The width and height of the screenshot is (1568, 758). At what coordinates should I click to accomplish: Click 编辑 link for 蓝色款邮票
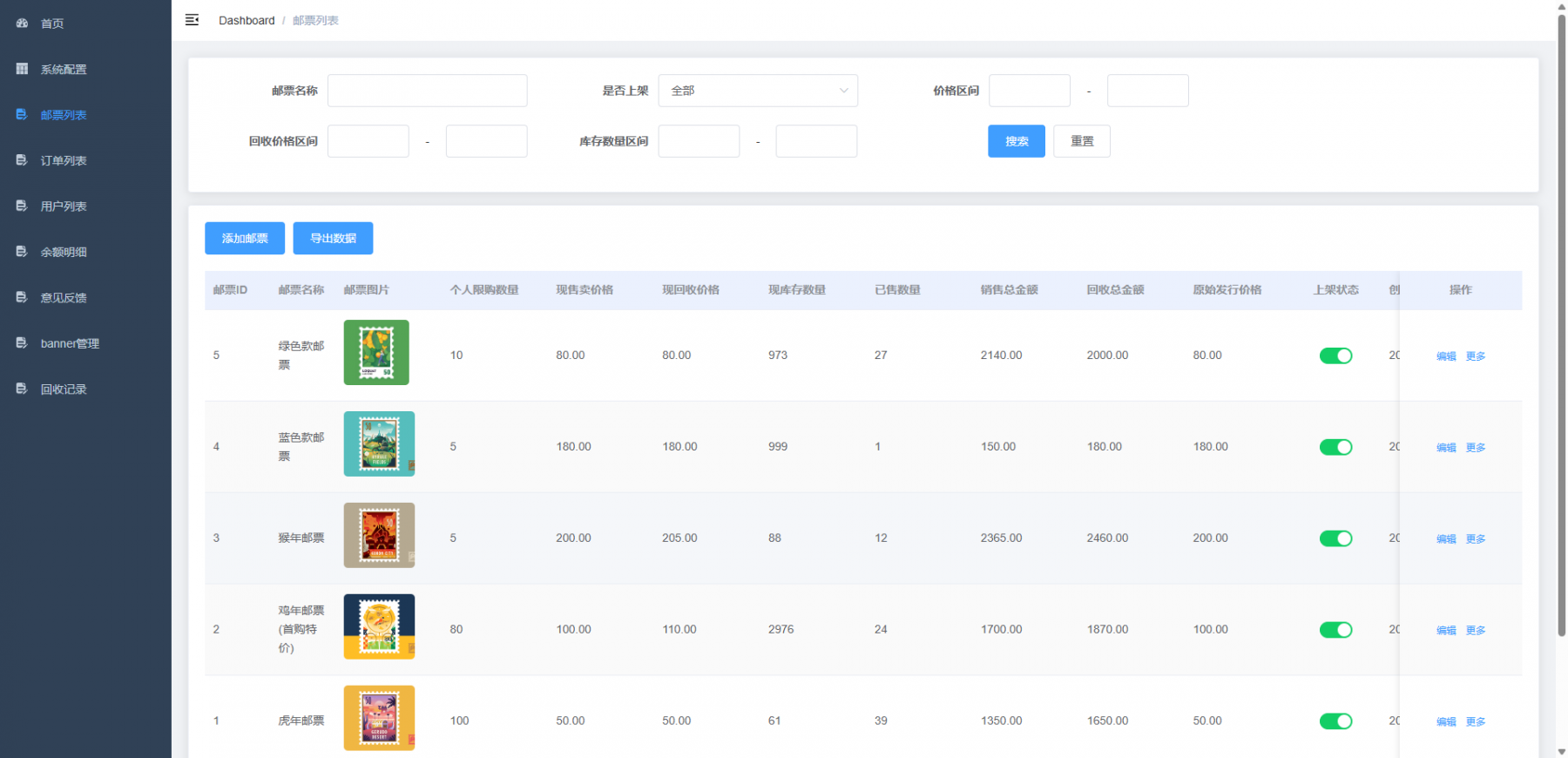1446,447
